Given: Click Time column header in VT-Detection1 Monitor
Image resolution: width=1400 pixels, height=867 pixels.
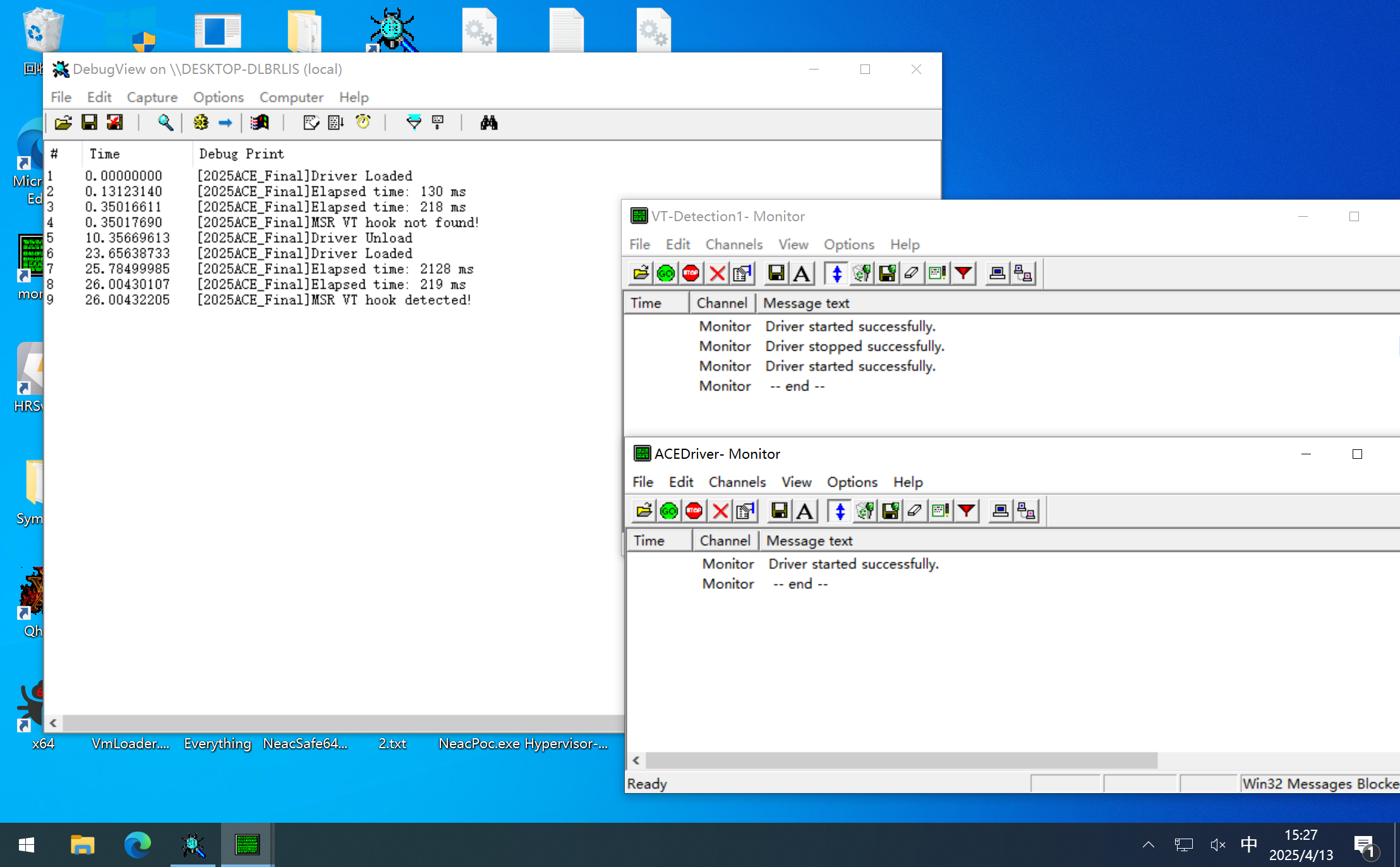Looking at the screenshot, I should pos(656,303).
